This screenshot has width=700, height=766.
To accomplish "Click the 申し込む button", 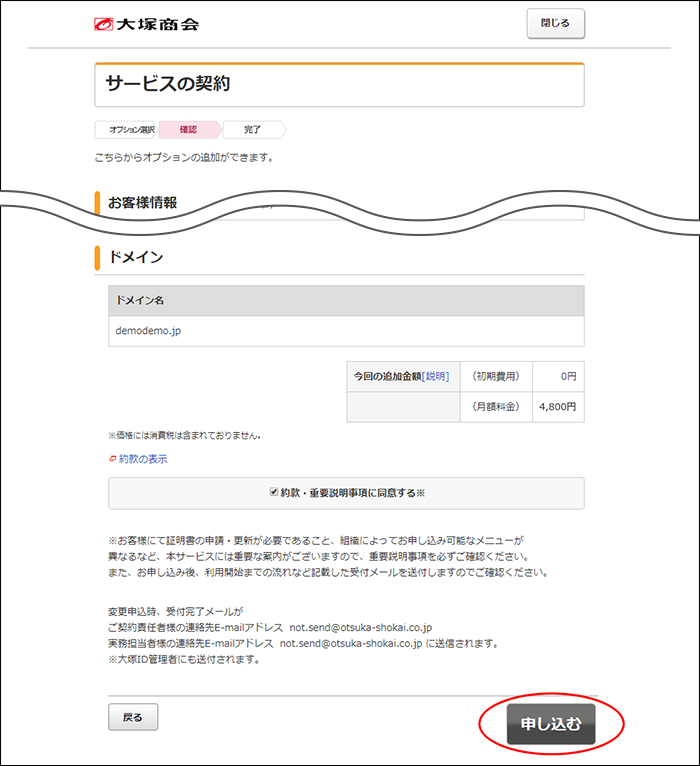I will tap(551, 723).
